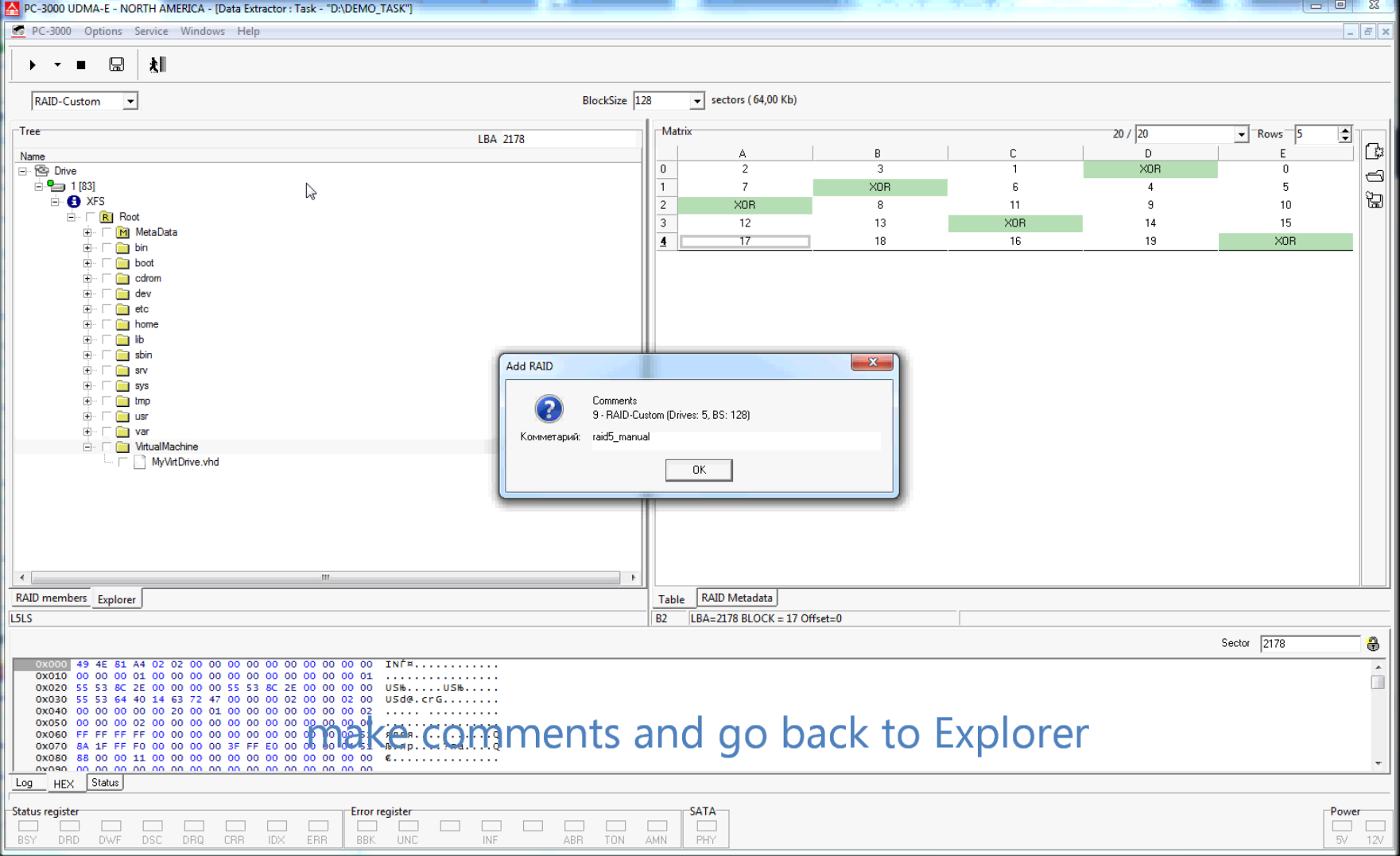Collapse the VirtualMachine folder node
This screenshot has width=1400, height=856.
click(87, 447)
